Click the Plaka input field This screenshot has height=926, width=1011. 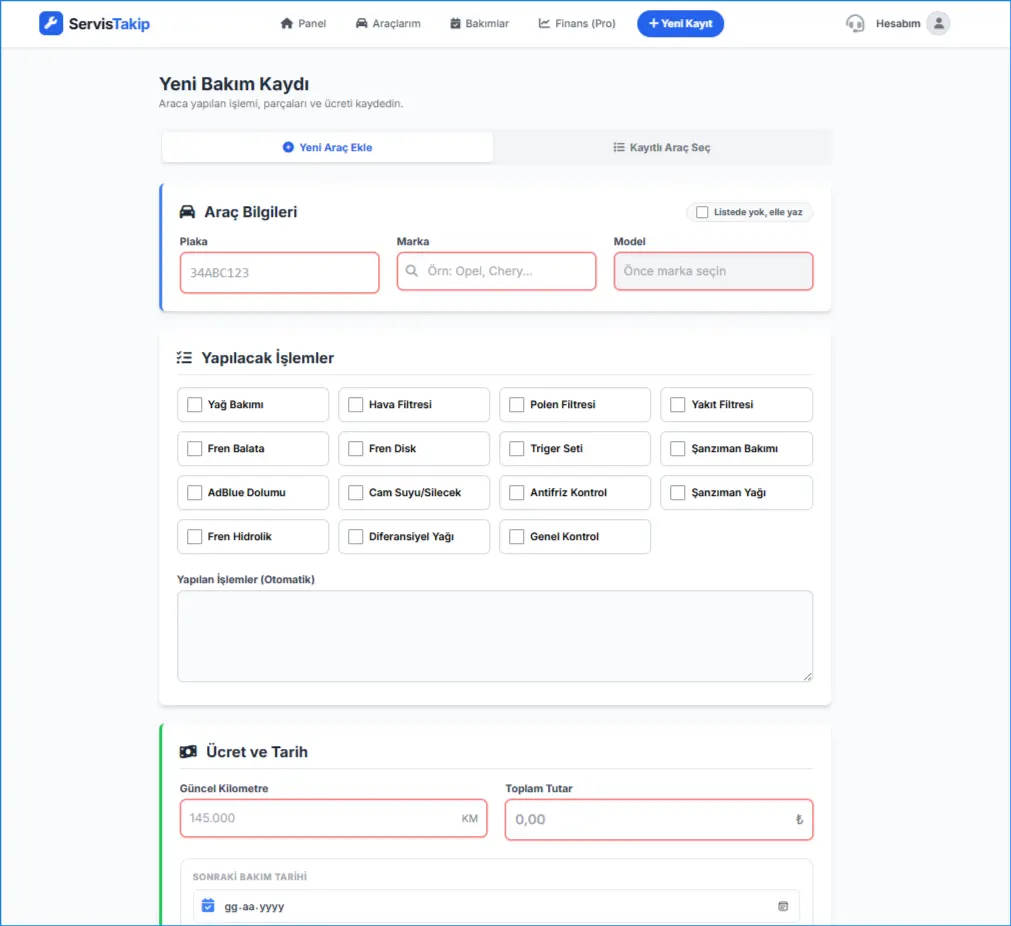tap(279, 272)
